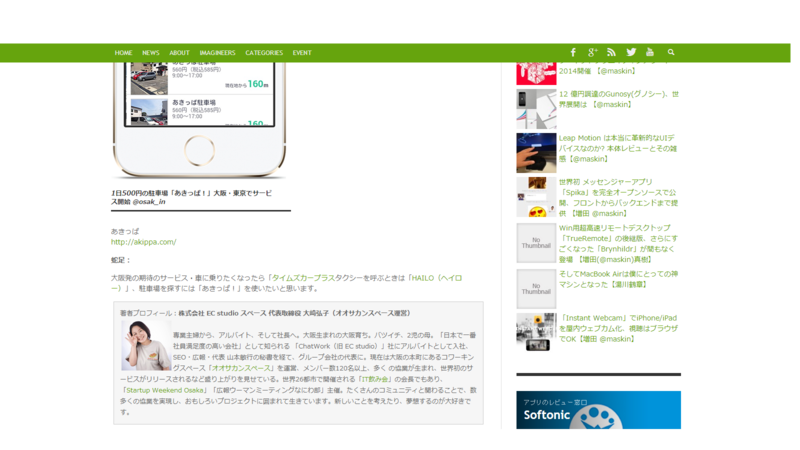This screenshot has height=450, width=800.
Task: Open the 2014開催 【@maskin】 article link
Action: [x=597, y=71]
